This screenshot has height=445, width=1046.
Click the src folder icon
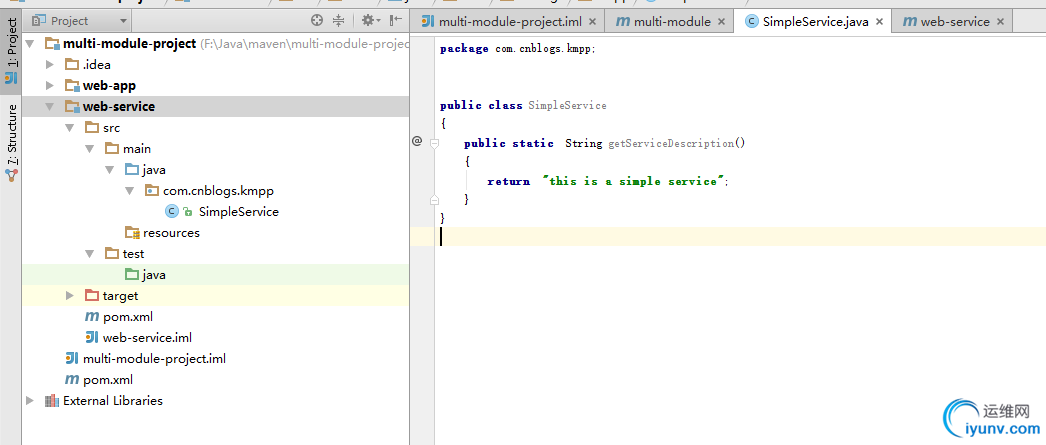pyautogui.click(x=92, y=127)
